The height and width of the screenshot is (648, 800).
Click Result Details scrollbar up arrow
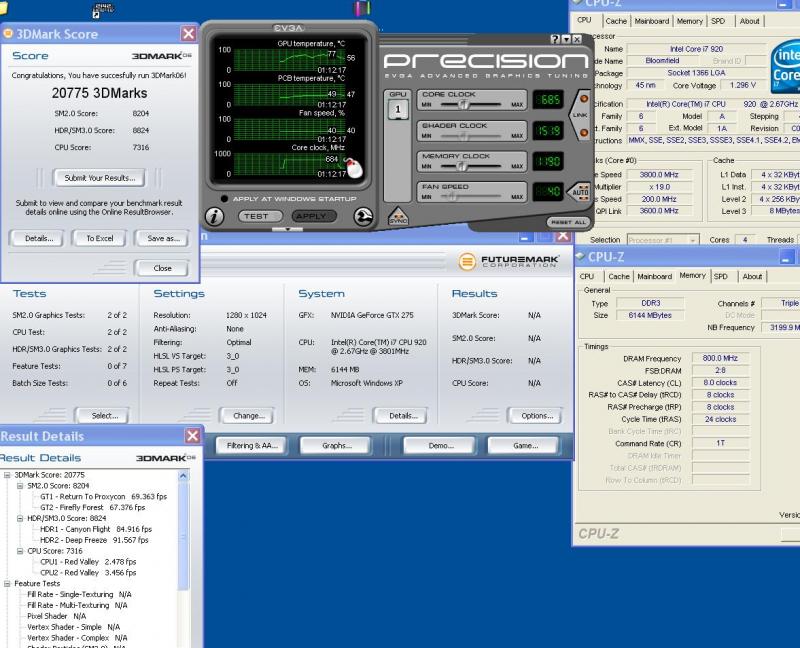pos(184,476)
